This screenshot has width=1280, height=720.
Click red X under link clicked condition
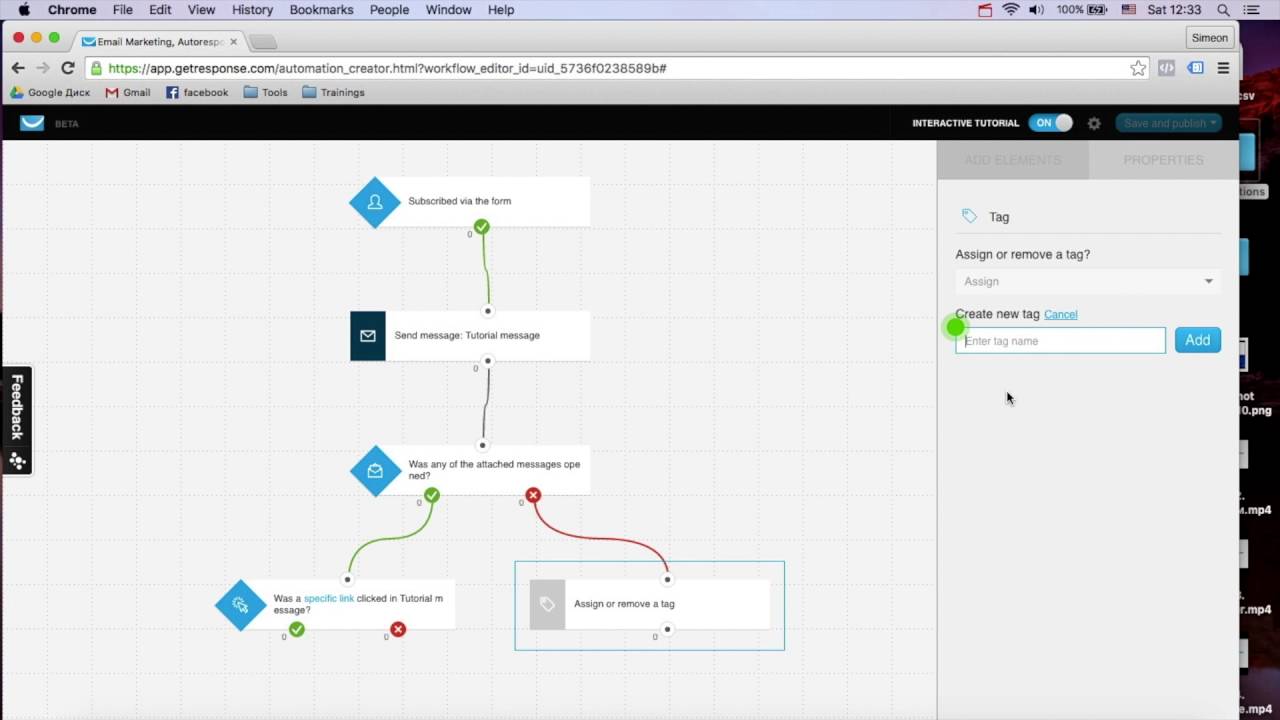coord(398,629)
